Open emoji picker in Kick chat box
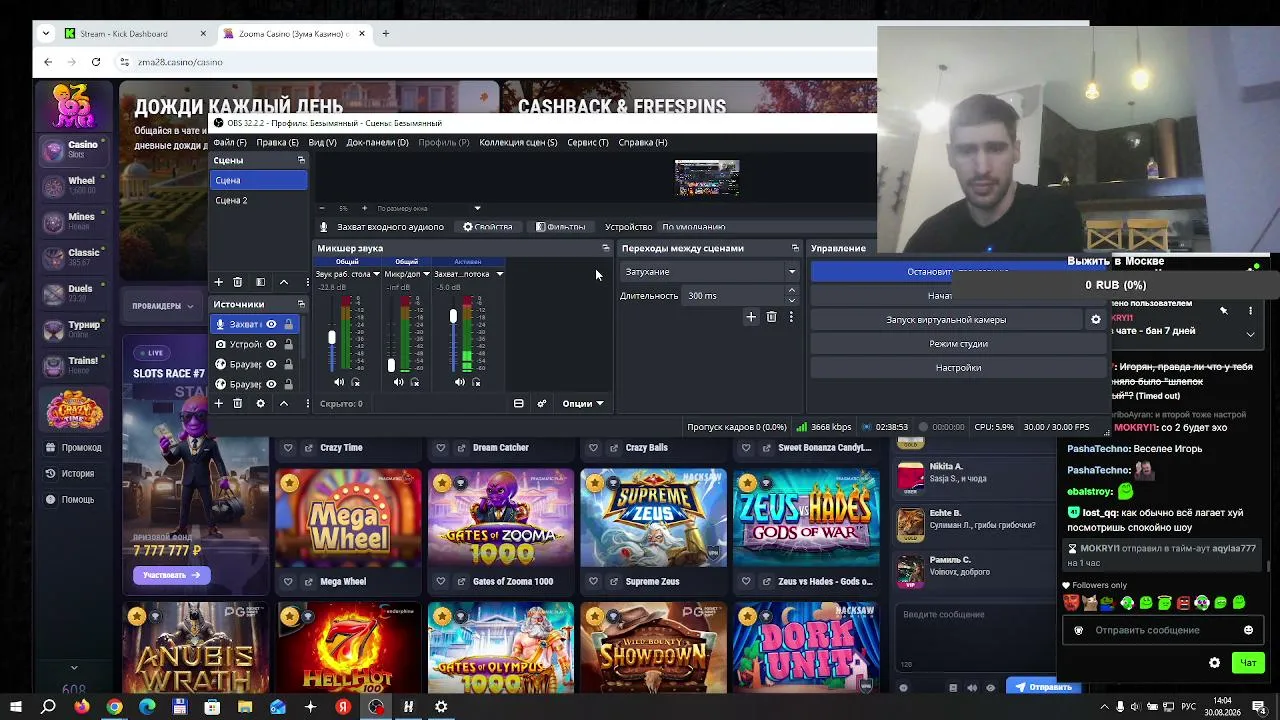The image size is (1280, 720). point(1248,630)
